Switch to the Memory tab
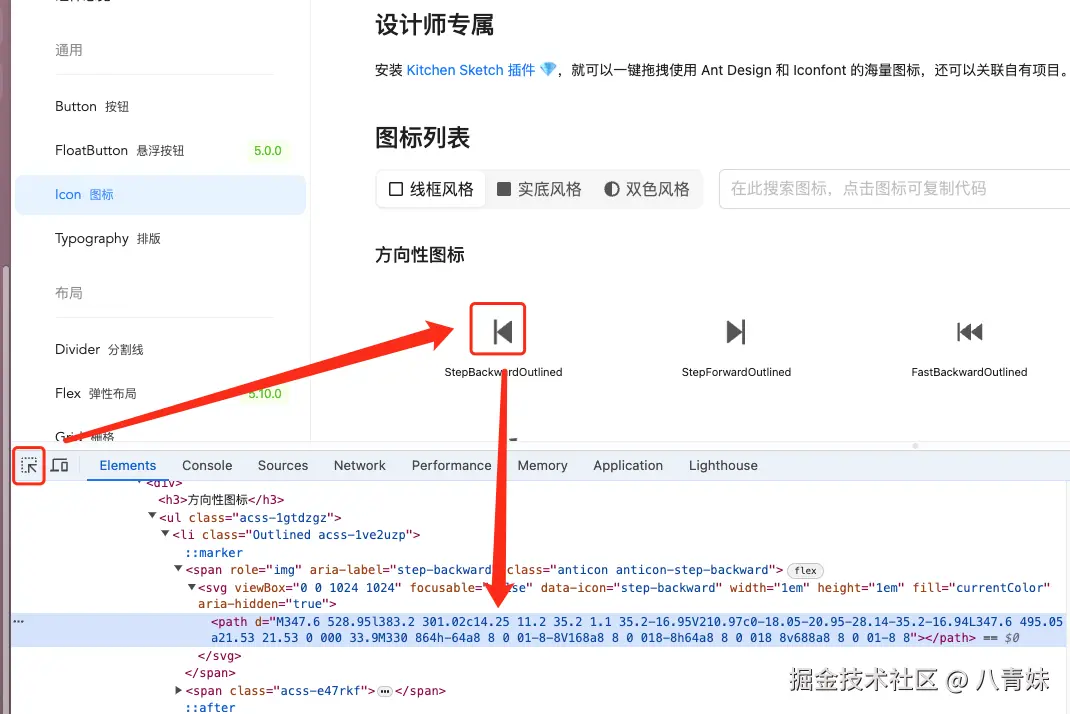The width and height of the screenshot is (1070, 714). pyautogui.click(x=542, y=466)
